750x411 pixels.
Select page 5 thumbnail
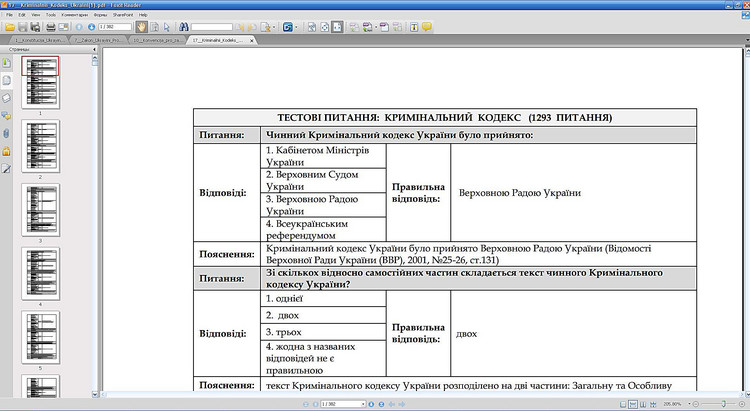[41, 337]
